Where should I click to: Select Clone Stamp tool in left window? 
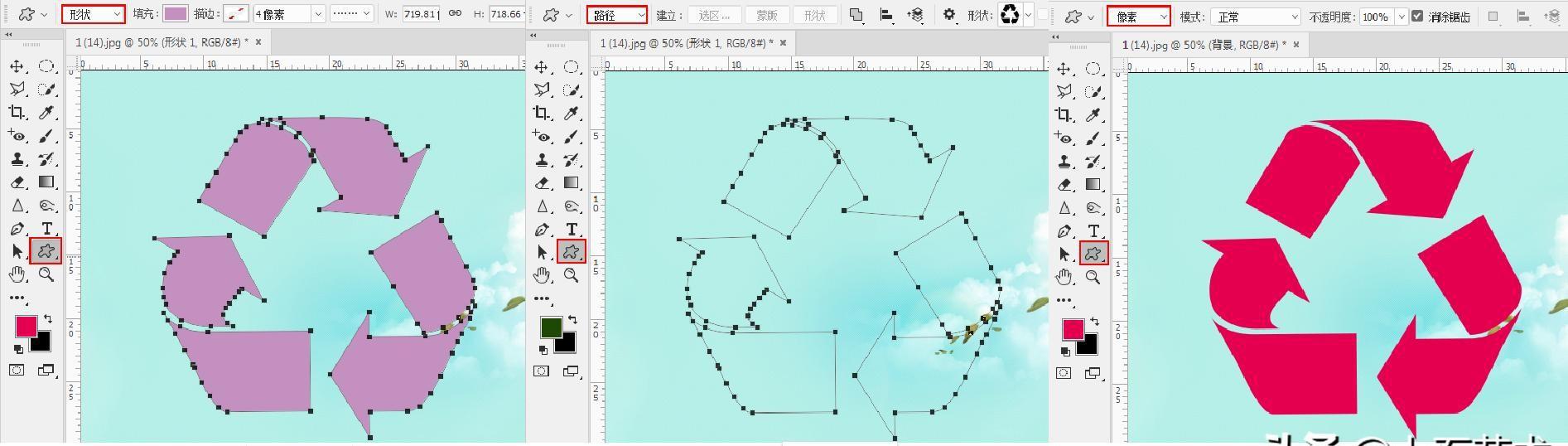[x=17, y=159]
